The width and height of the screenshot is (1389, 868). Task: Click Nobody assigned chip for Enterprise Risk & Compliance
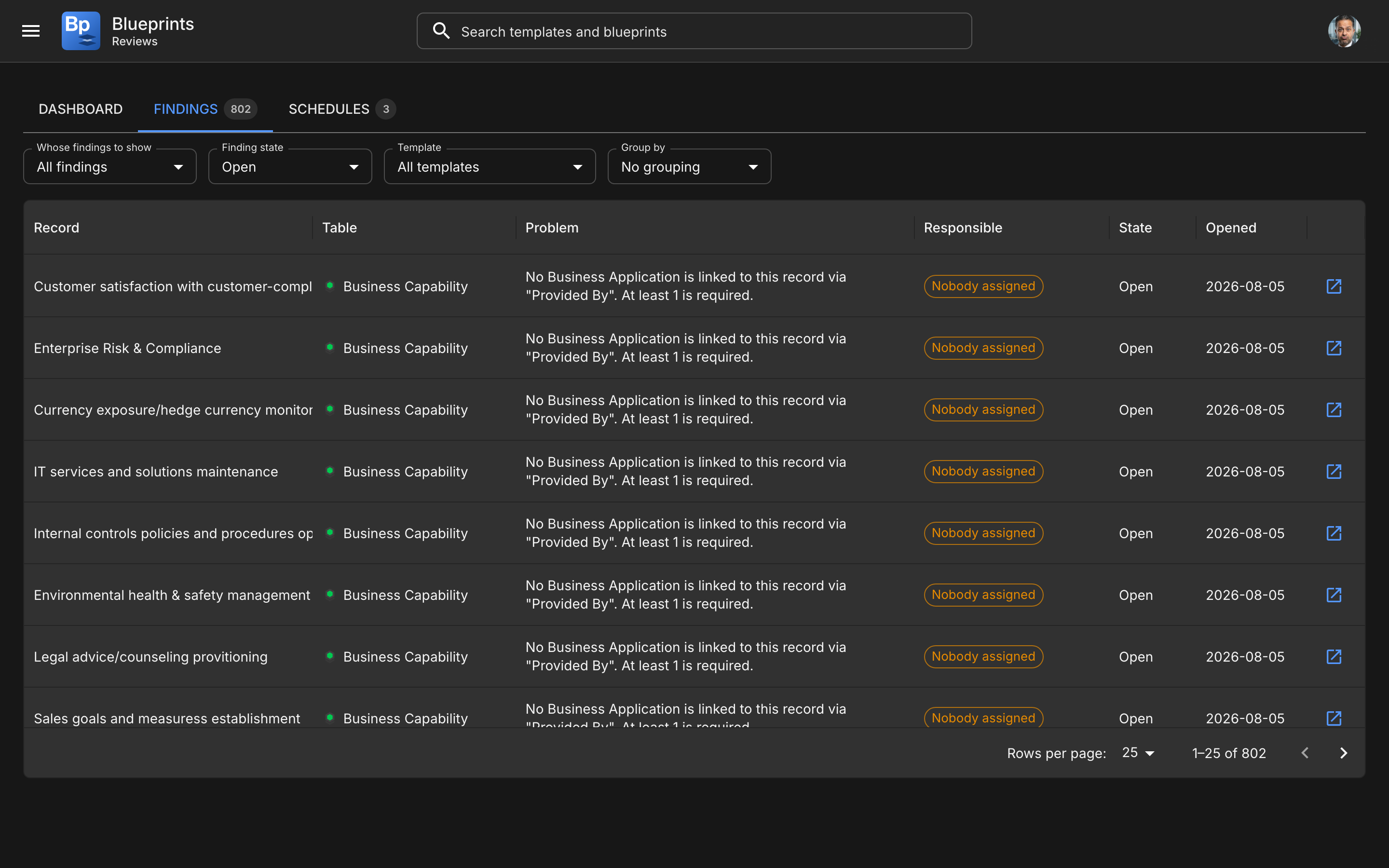point(983,348)
